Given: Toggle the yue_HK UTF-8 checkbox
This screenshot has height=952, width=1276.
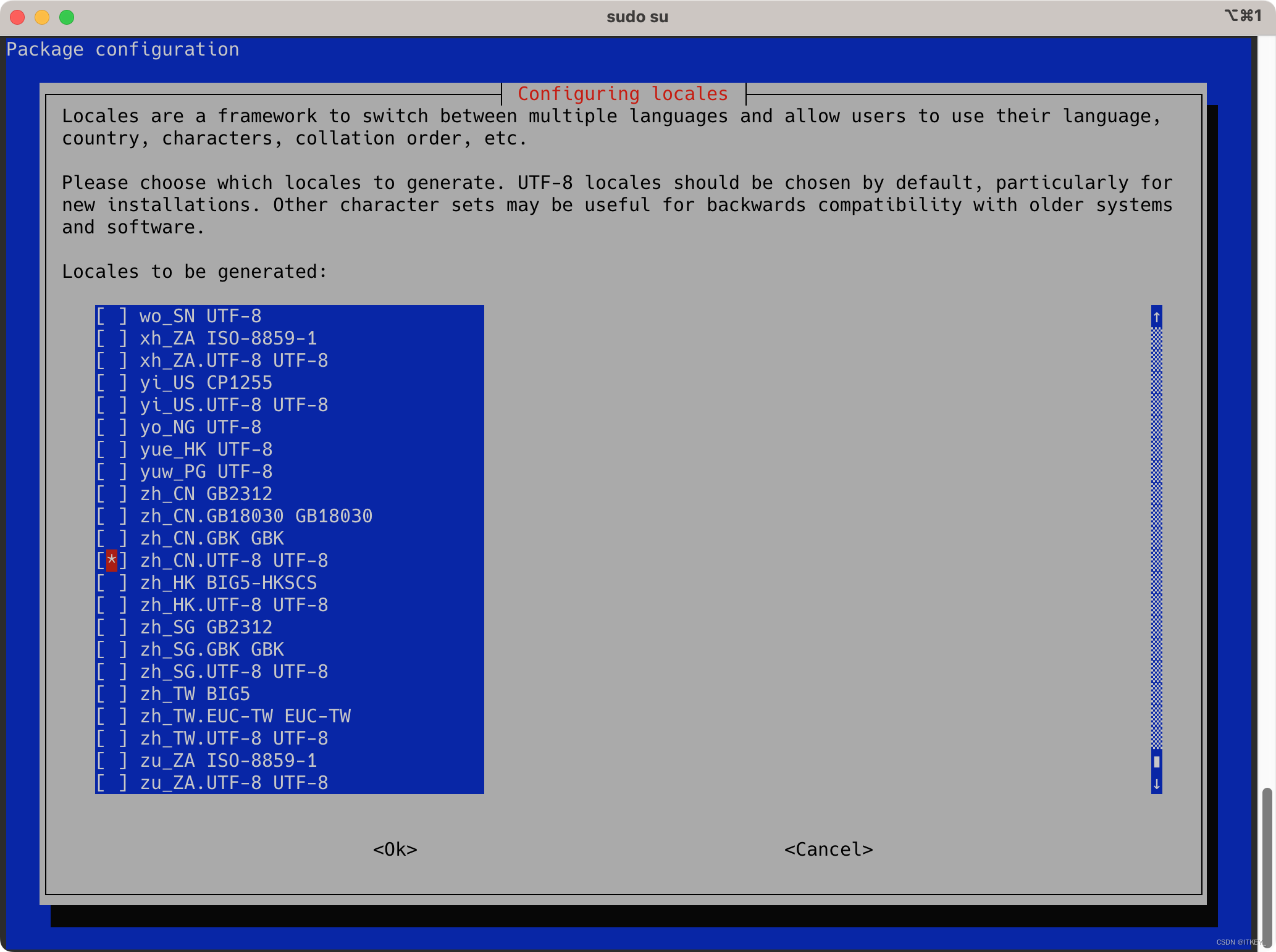Looking at the screenshot, I should 112,449.
